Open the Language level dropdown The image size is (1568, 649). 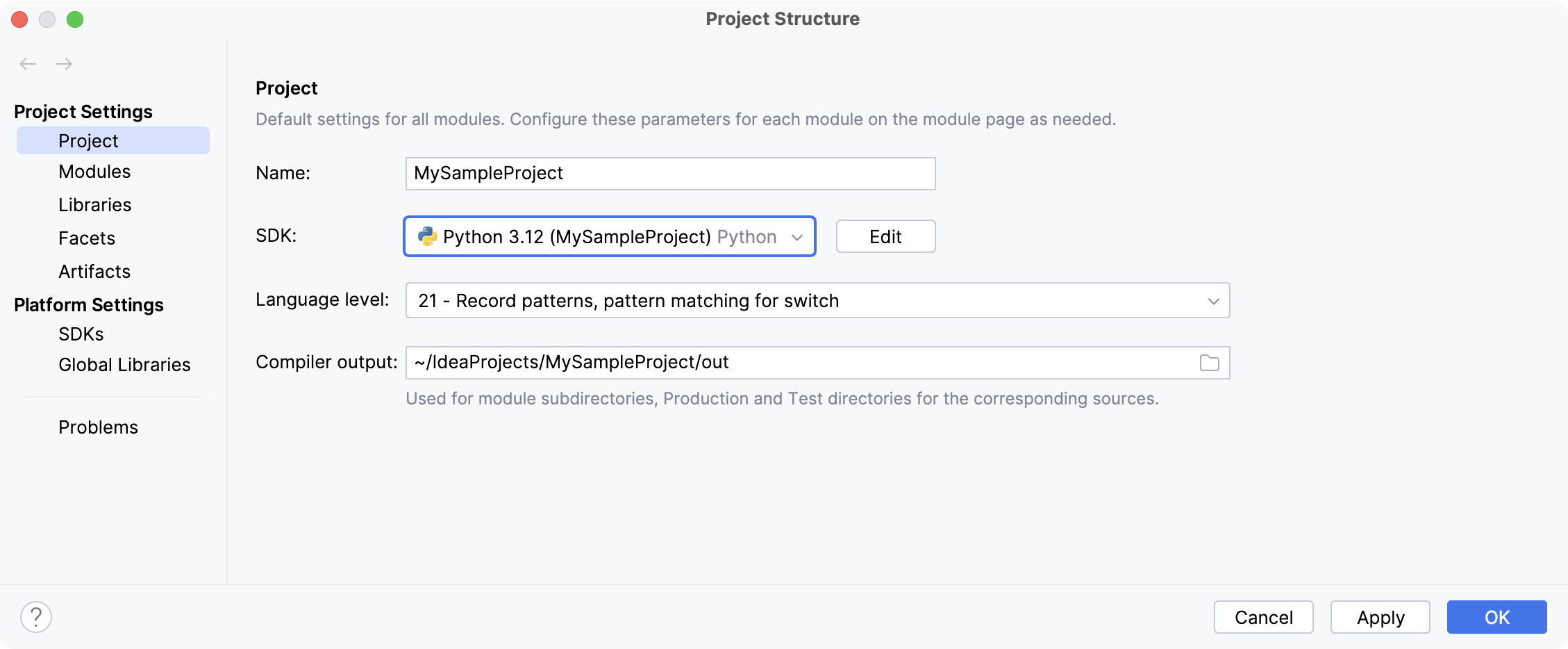1214,300
